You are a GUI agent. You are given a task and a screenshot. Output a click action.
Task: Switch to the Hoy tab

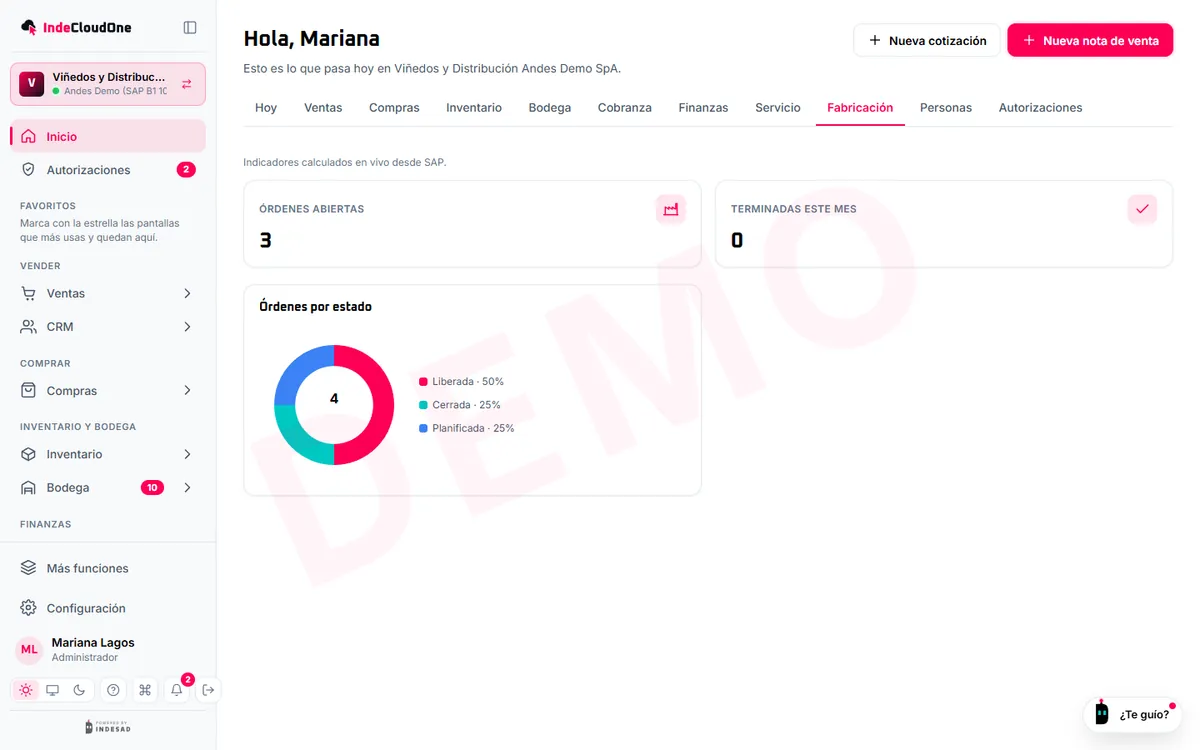[x=266, y=107]
